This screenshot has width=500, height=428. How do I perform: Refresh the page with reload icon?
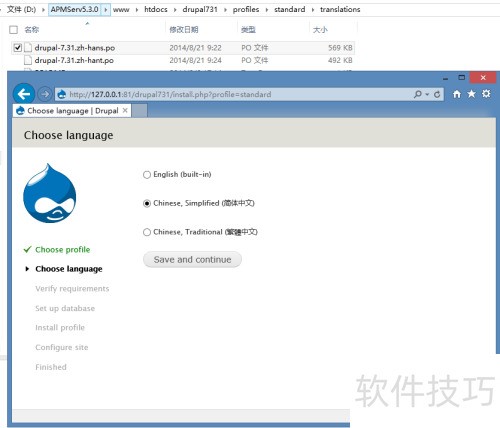point(437,94)
